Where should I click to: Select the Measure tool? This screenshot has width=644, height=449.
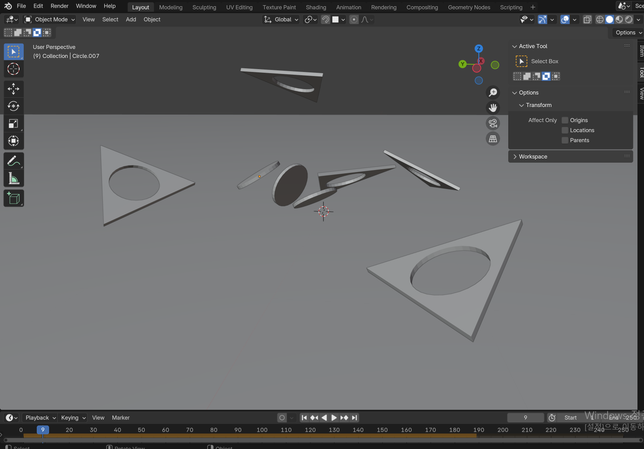[13, 179]
